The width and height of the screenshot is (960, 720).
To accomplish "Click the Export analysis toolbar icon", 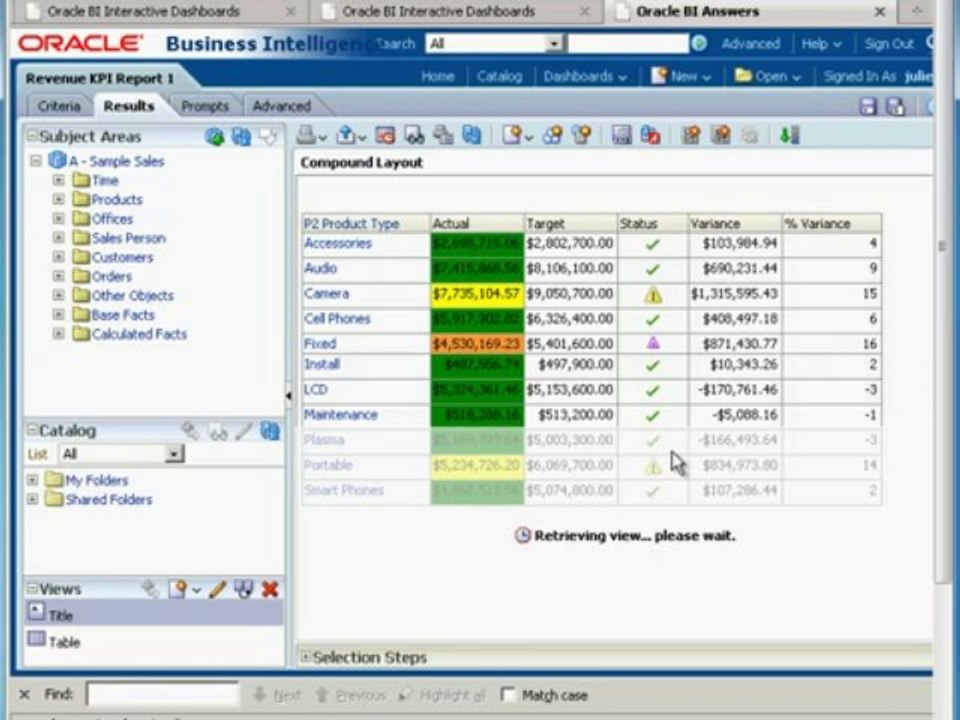I will [x=350, y=135].
